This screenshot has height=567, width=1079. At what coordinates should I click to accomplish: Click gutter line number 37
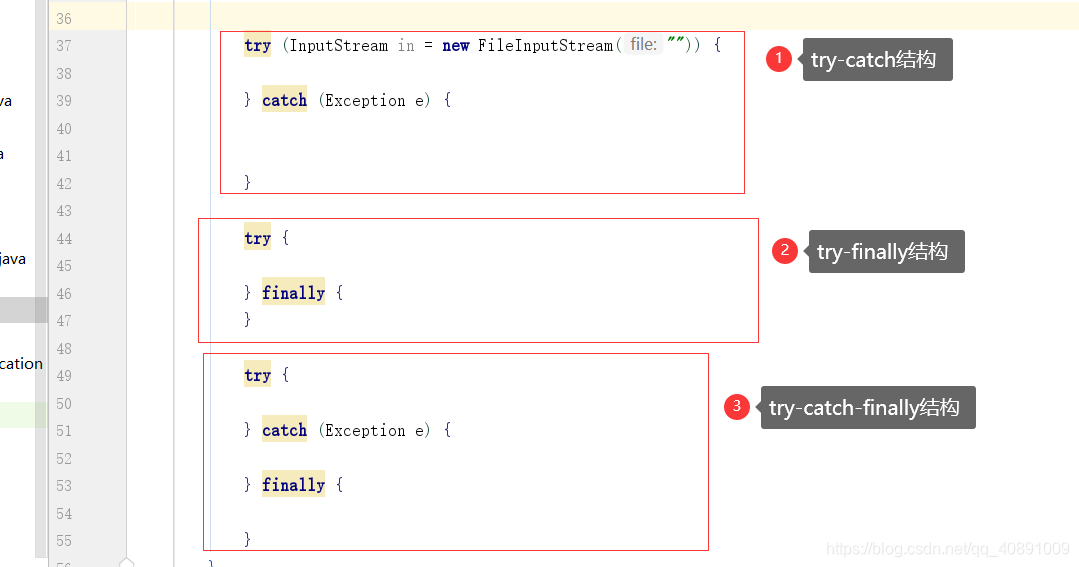(64, 46)
